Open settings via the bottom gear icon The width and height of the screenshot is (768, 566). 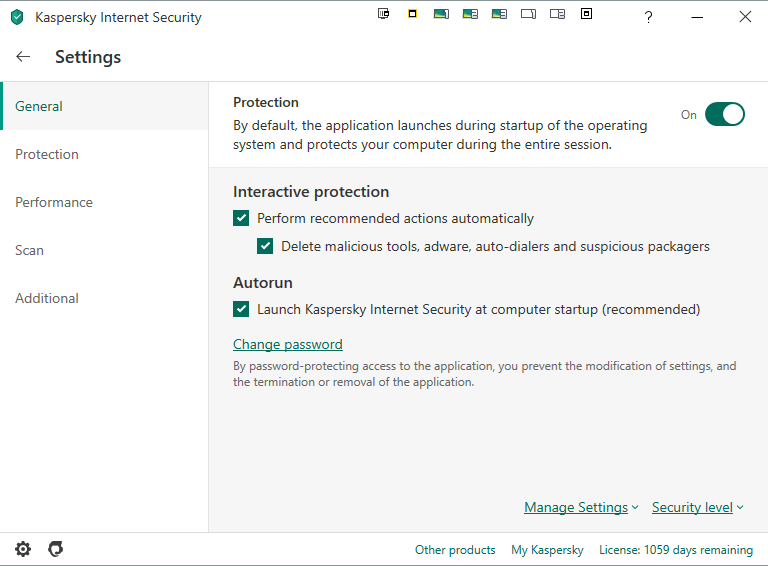[x=23, y=549]
